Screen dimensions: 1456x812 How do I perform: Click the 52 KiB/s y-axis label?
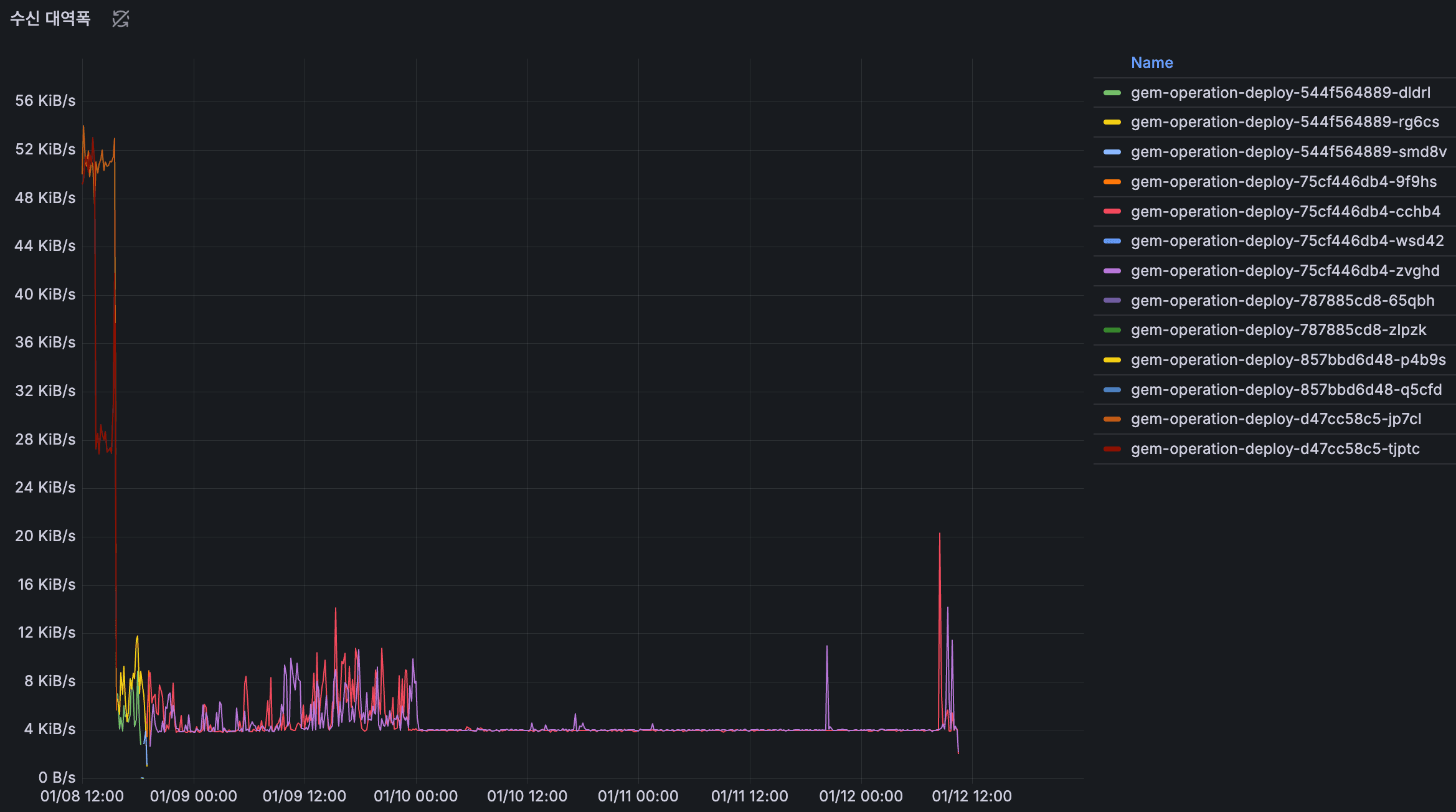(45, 149)
